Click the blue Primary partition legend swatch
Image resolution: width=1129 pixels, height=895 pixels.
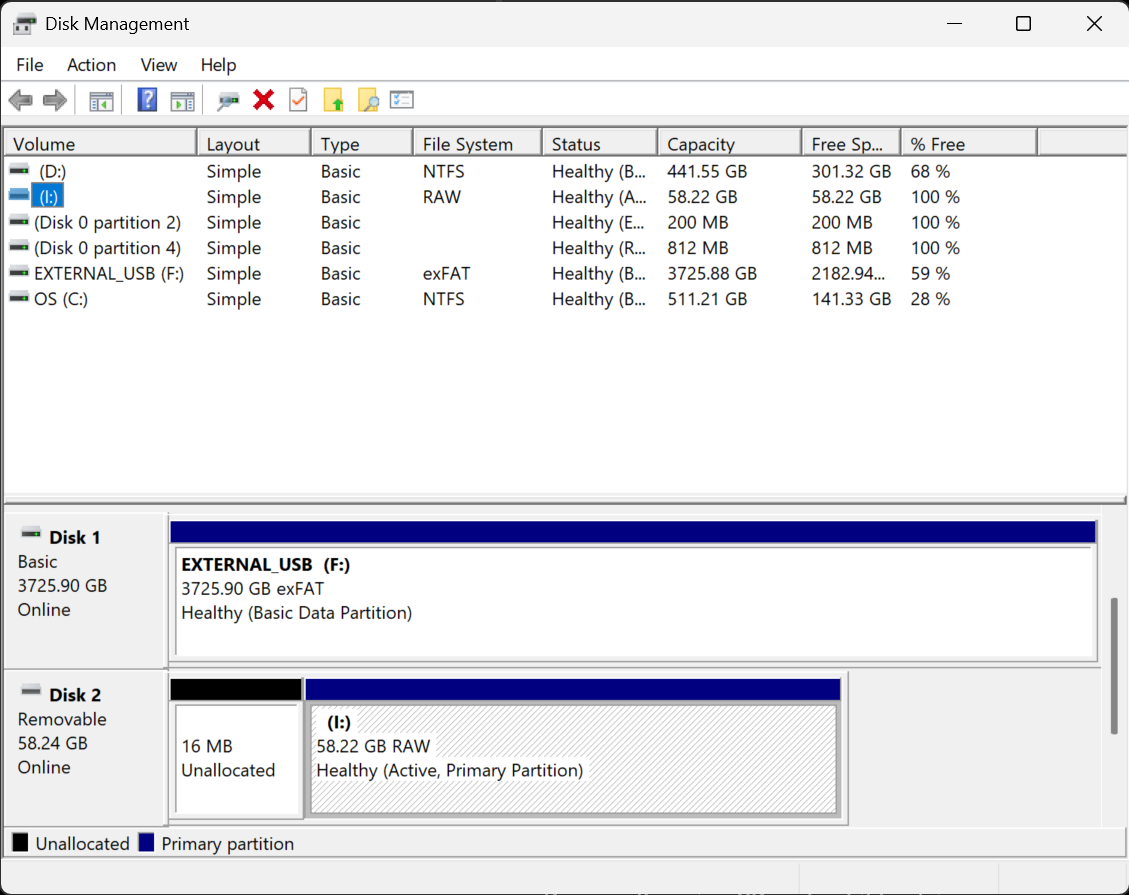146,842
